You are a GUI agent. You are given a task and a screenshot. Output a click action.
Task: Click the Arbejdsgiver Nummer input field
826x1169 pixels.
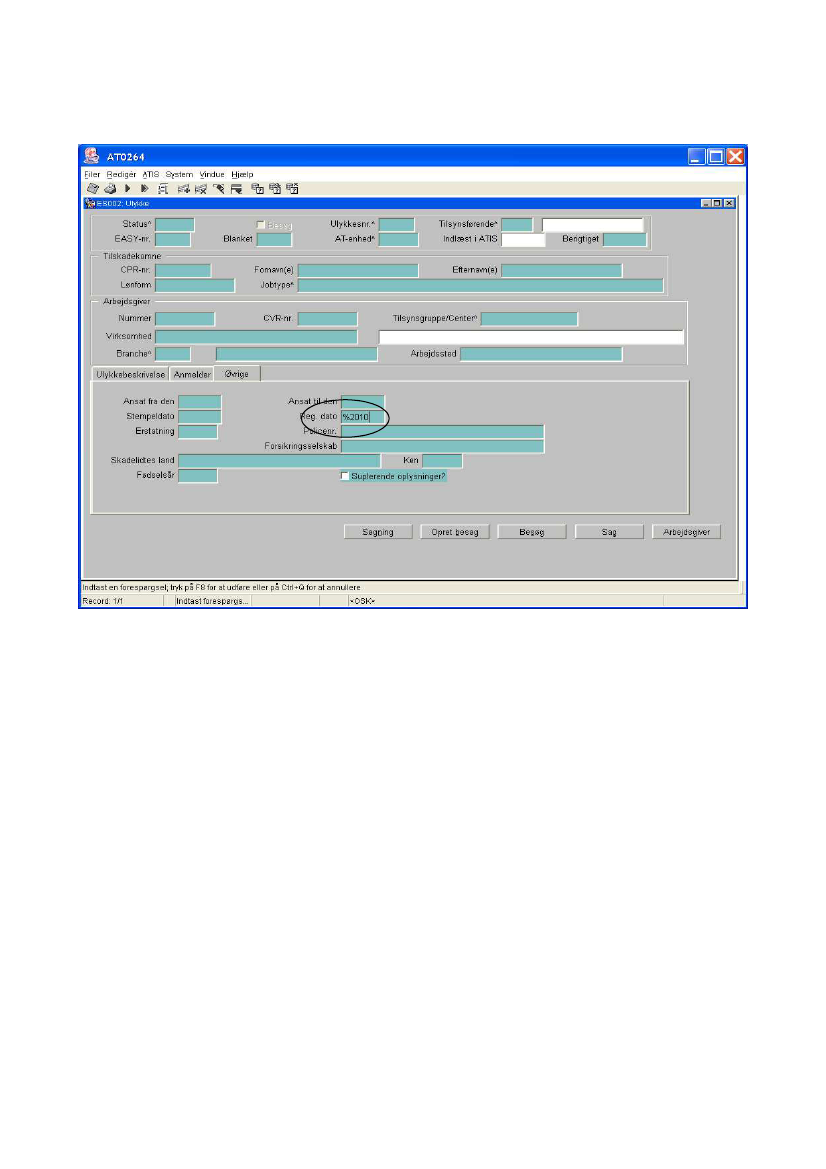coord(185,318)
